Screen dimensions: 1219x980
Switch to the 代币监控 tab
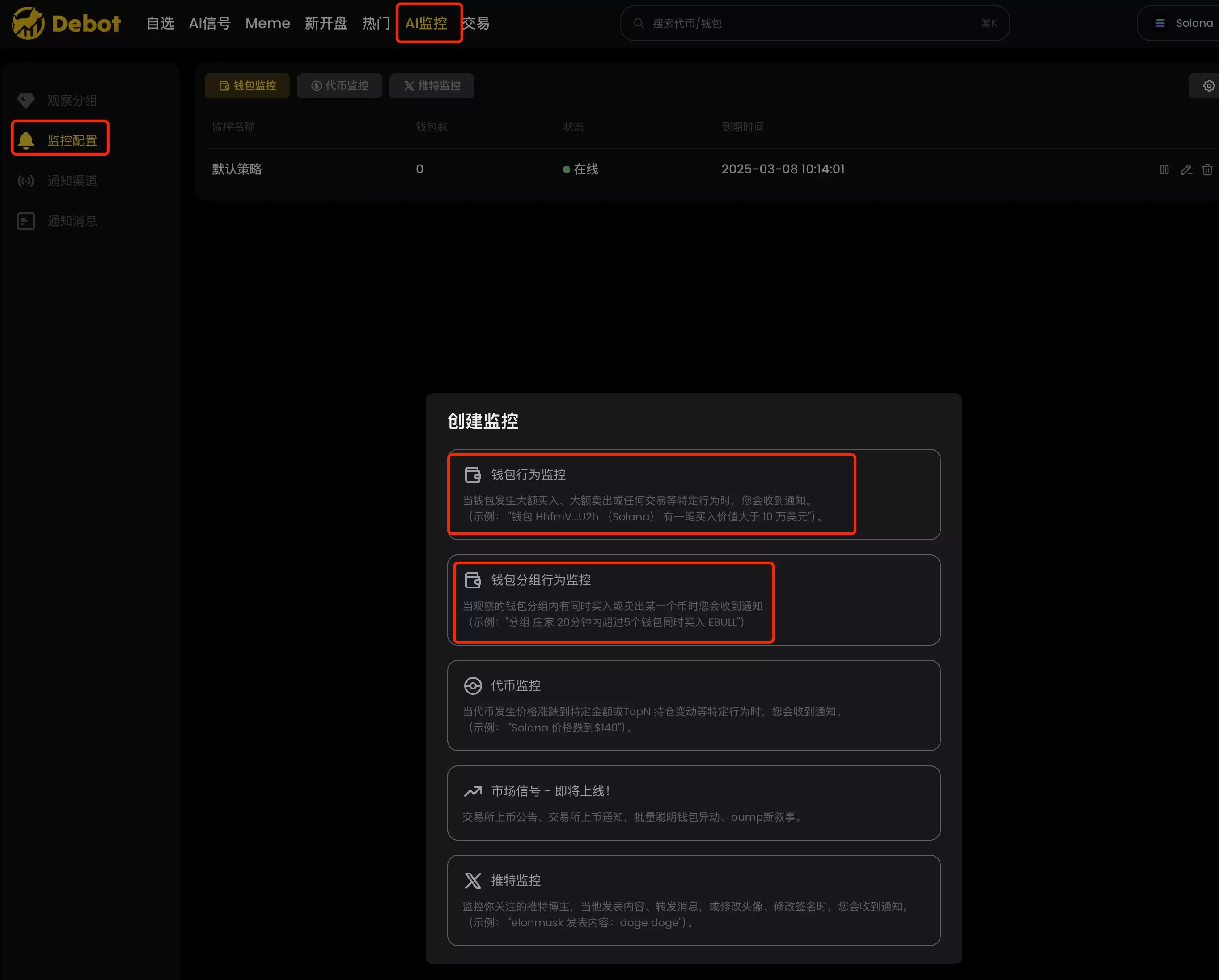click(340, 86)
